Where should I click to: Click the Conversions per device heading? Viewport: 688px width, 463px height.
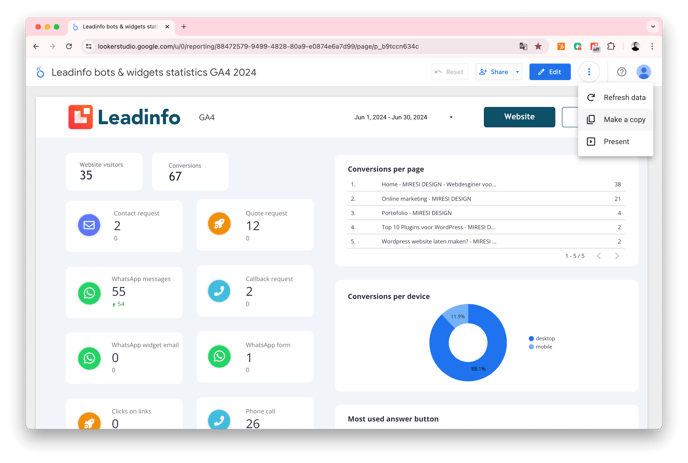pyautogui.click(x=388, y=296)
